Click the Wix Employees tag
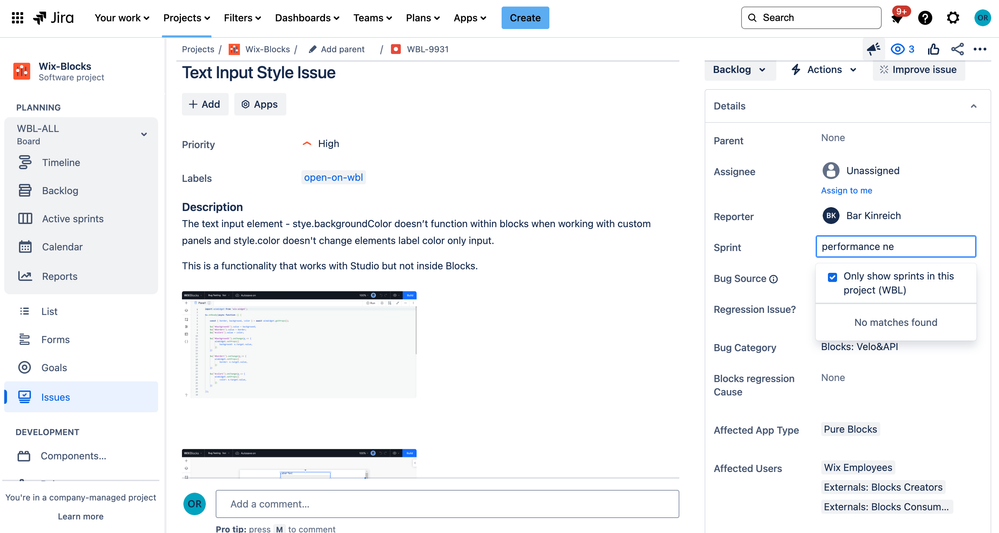 [x=858, y=467]
